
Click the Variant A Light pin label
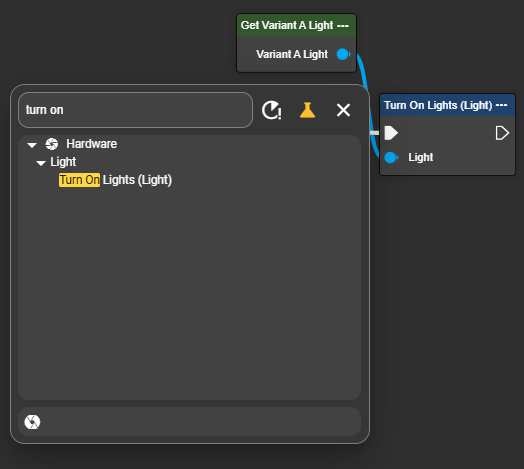(292, 54)
